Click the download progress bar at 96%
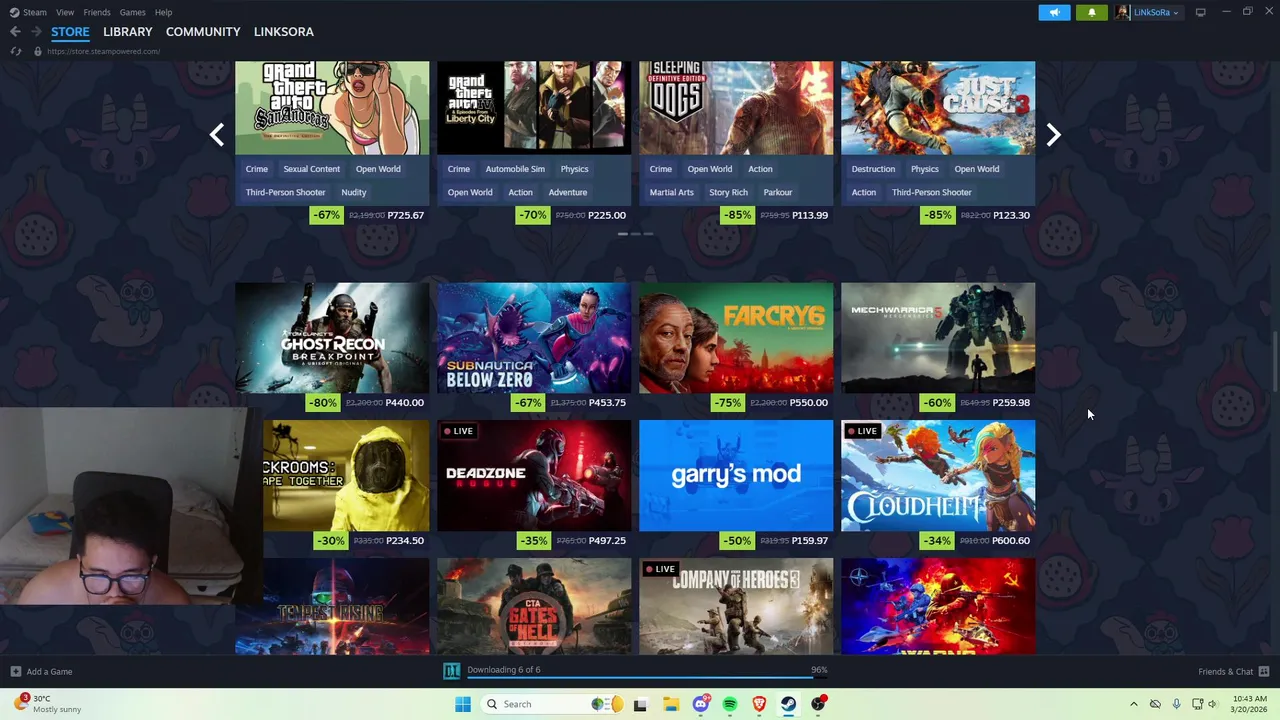Screen dimensions: 1280x720 tap(647, 677)
